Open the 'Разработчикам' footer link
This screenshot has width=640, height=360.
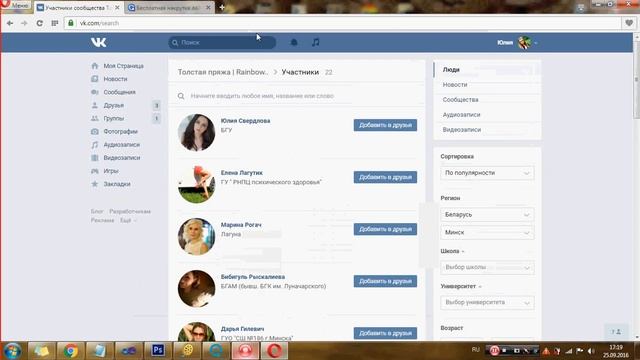pyautogui.click(x=130, y=211)
